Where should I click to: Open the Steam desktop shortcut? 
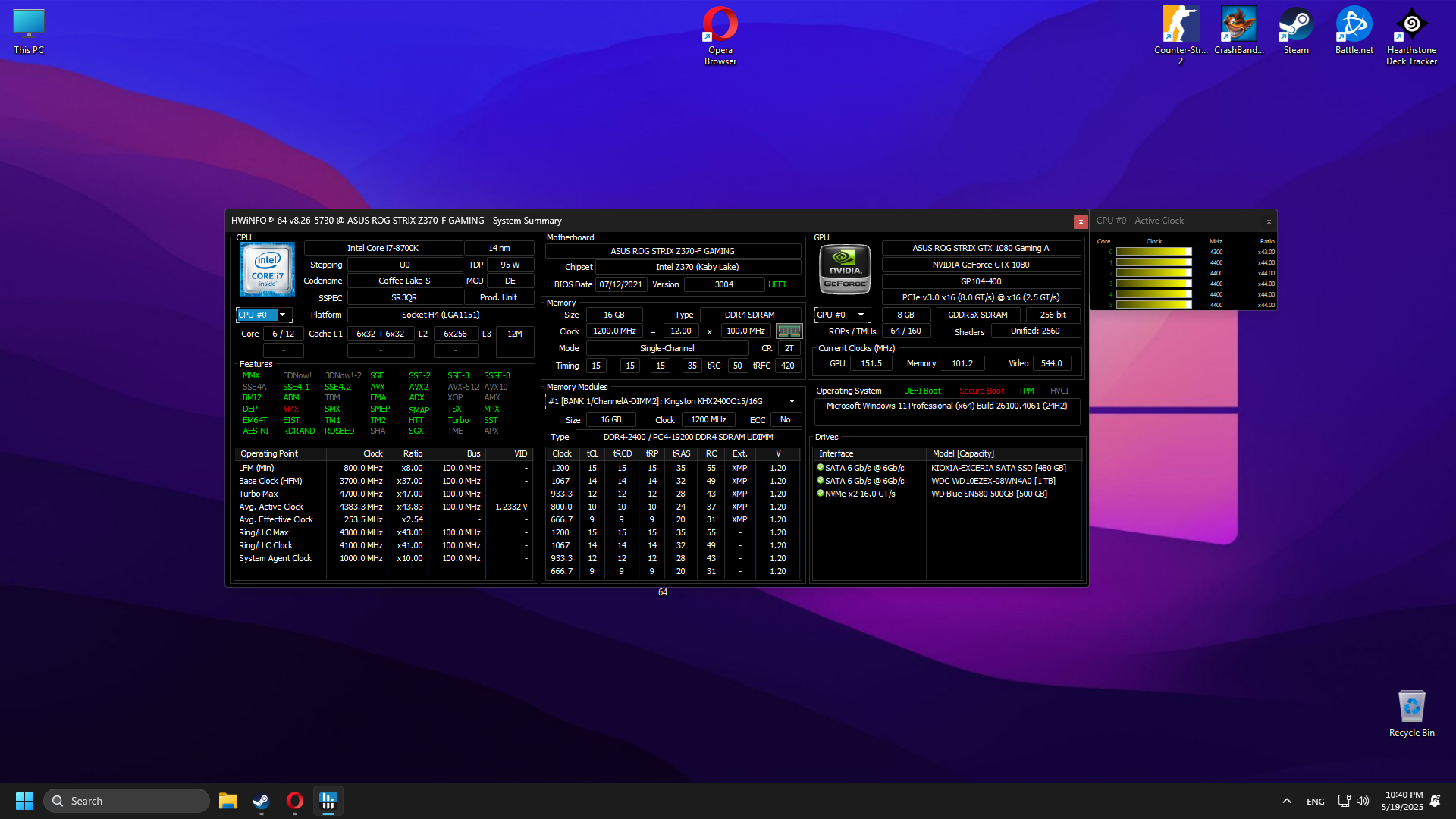1296,31
